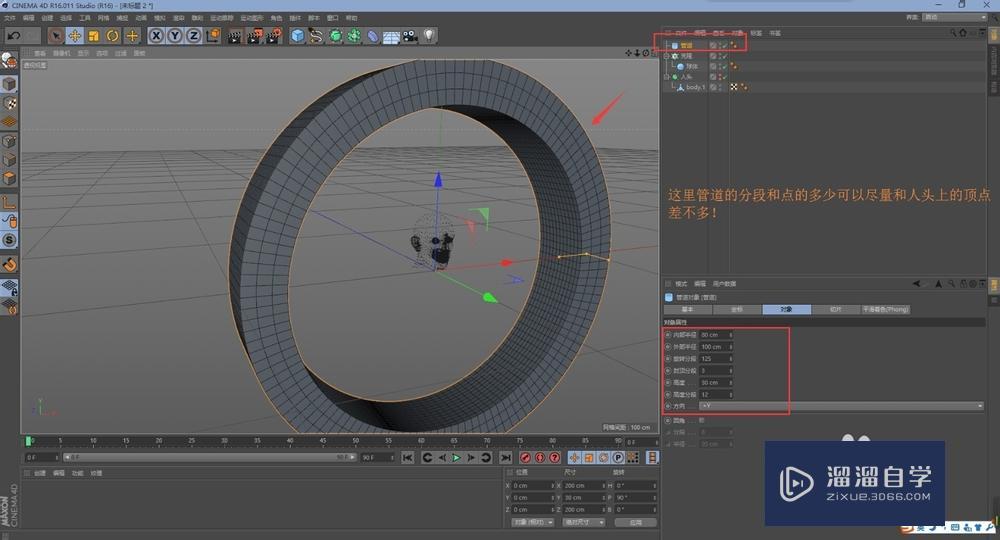This screenshot has height=540, width=1000.
Task: Switch to the 基本 attributes tab
Action: (x=688, y=309)
